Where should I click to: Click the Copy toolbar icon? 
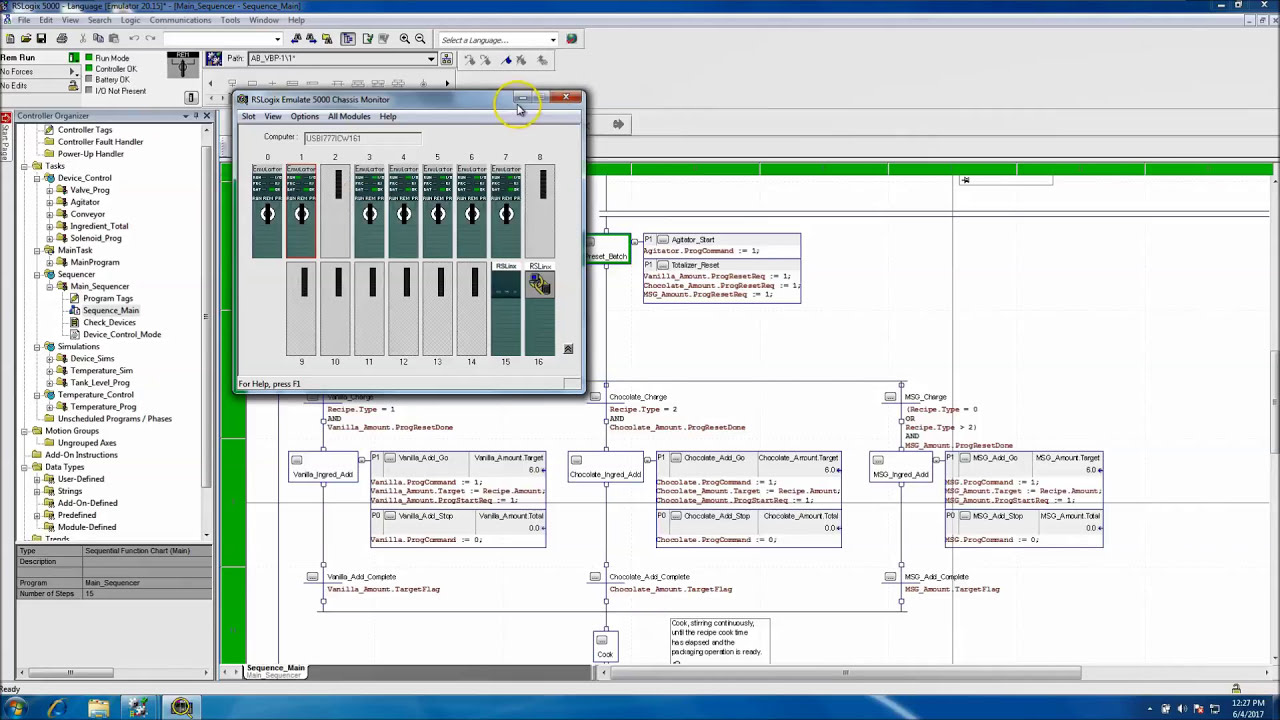[99, 39]
